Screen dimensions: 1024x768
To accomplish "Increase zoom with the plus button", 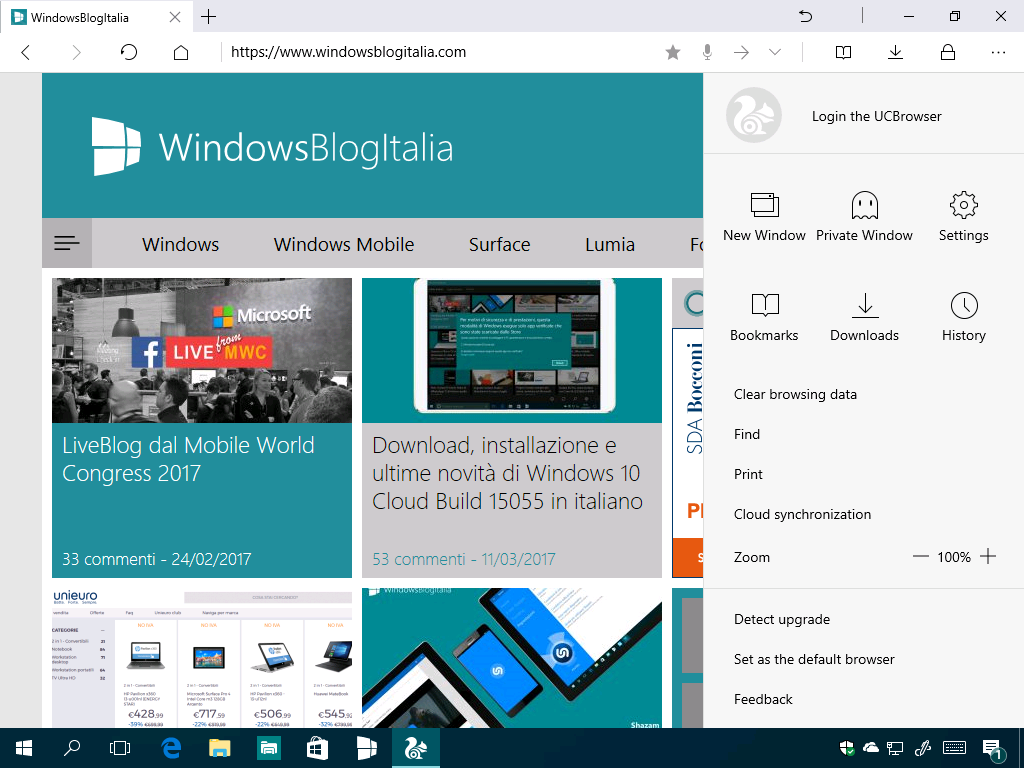I will click(988, 557).
